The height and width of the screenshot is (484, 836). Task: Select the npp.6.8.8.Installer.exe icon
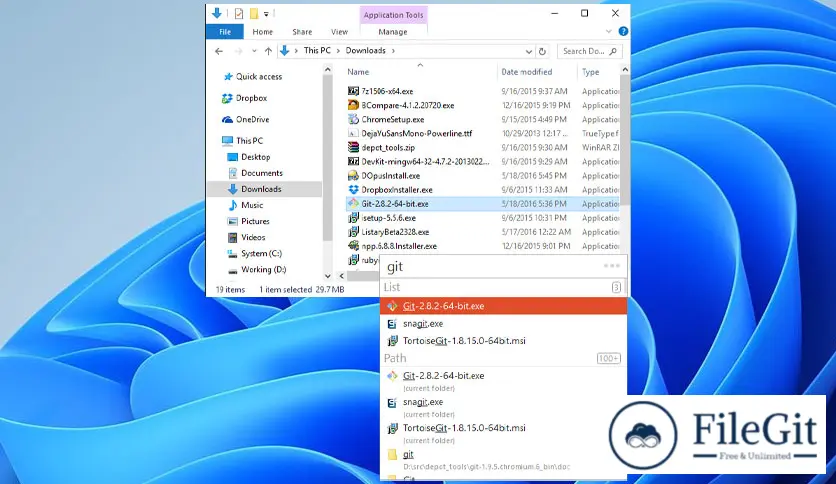click(353, 246)
